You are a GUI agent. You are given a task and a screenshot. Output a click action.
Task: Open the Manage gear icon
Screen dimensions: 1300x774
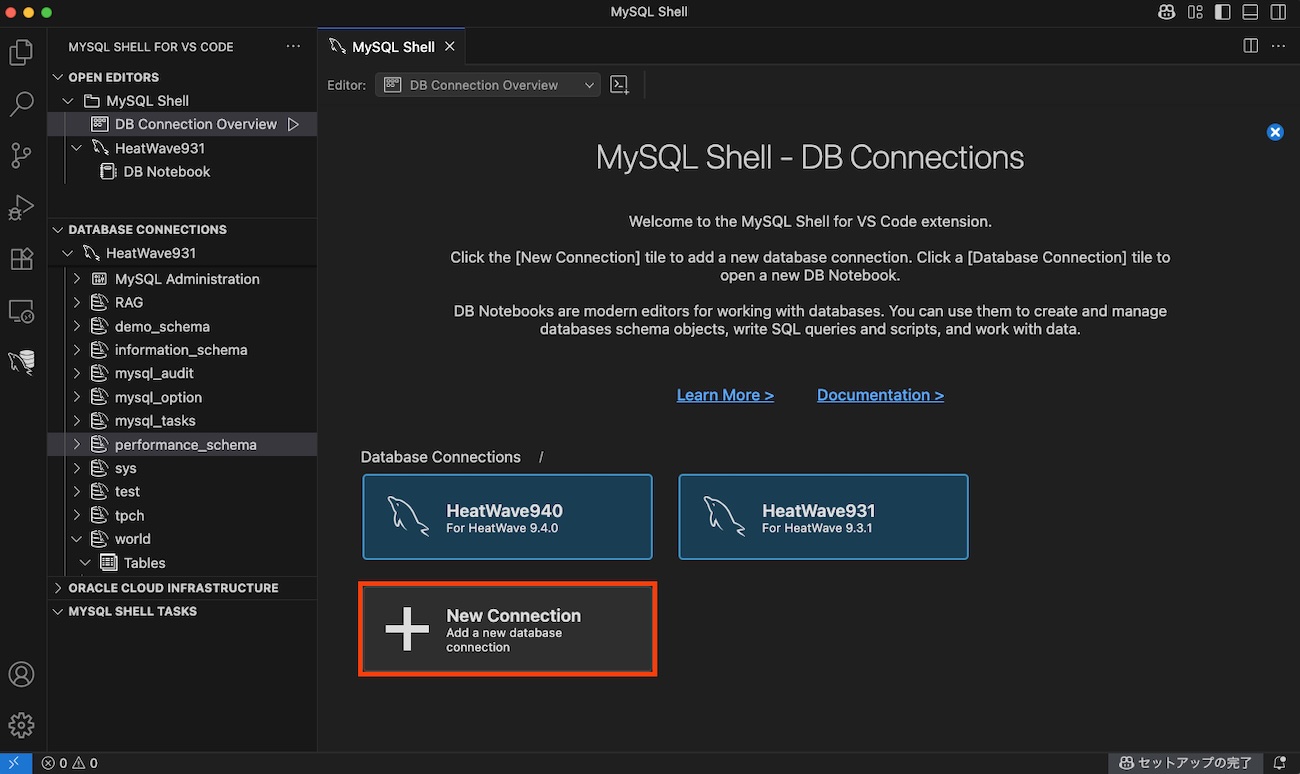tap(21, 725)
